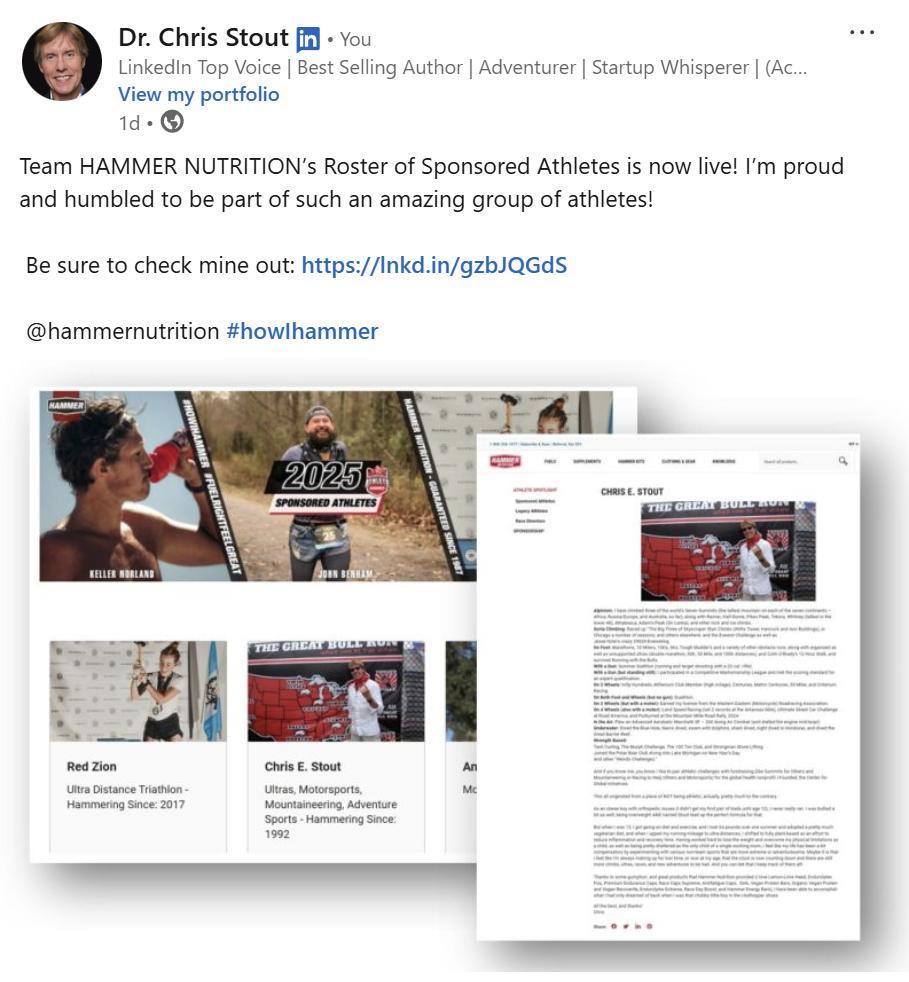Screen dimensions: 909x982
Task: Click the magnifier search icon in the Hammer page
Action: click(x=843, y=461)
